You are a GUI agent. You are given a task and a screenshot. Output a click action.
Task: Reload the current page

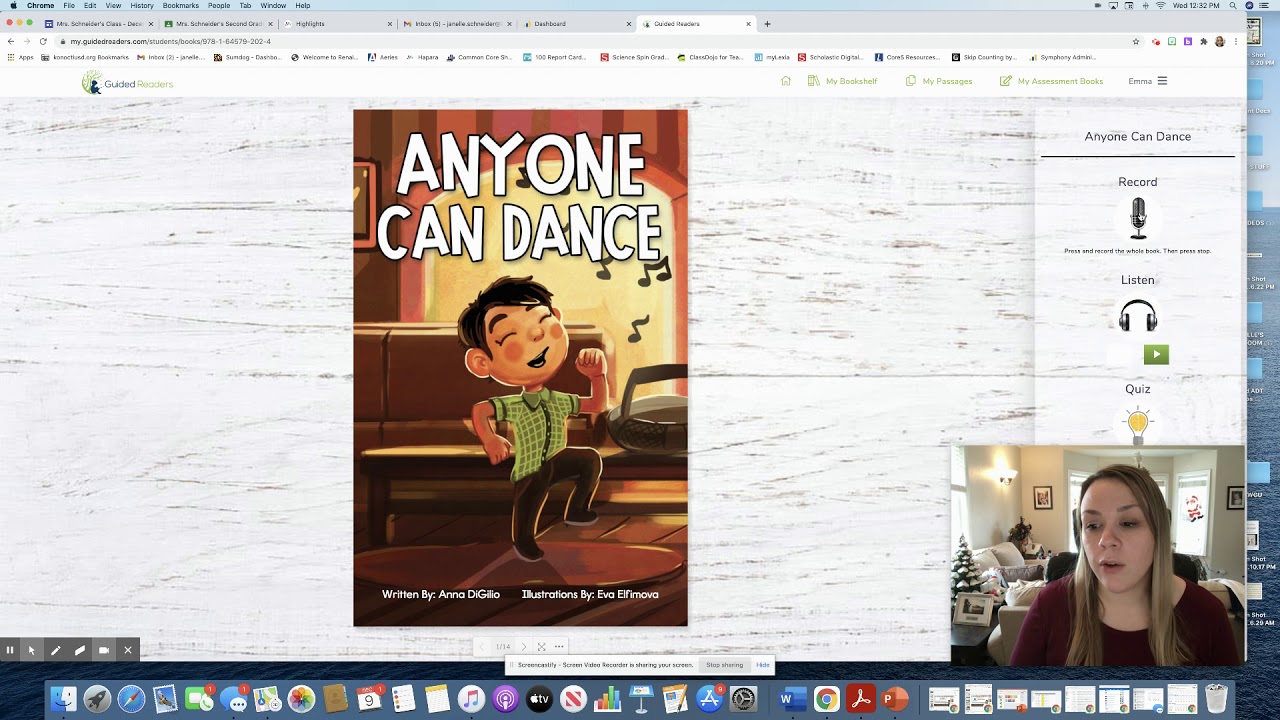[43, 41]
